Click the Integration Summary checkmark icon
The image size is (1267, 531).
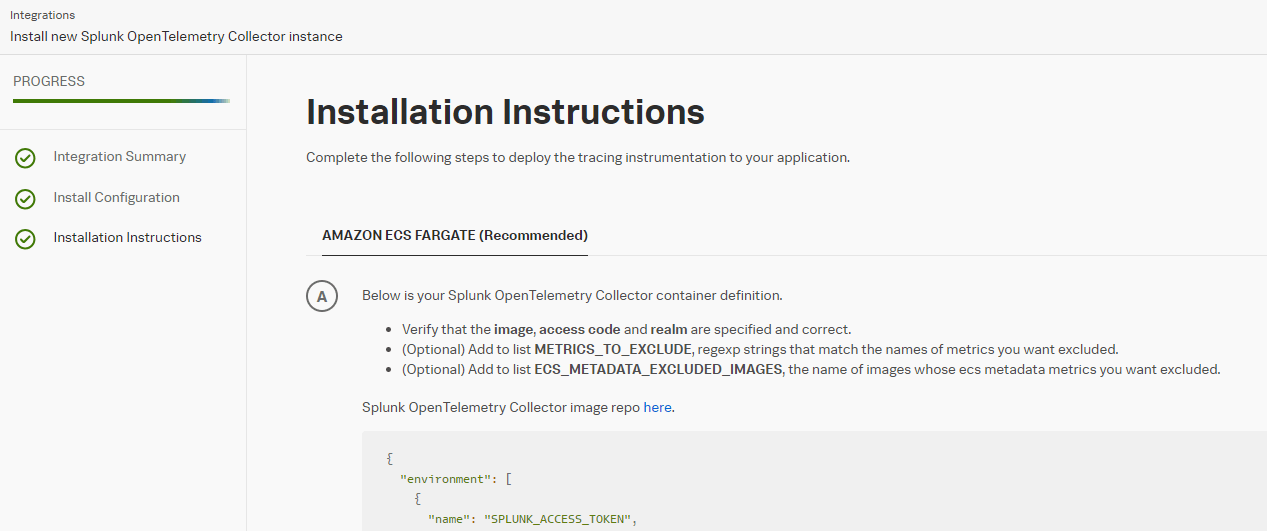(x=25, y=158)
